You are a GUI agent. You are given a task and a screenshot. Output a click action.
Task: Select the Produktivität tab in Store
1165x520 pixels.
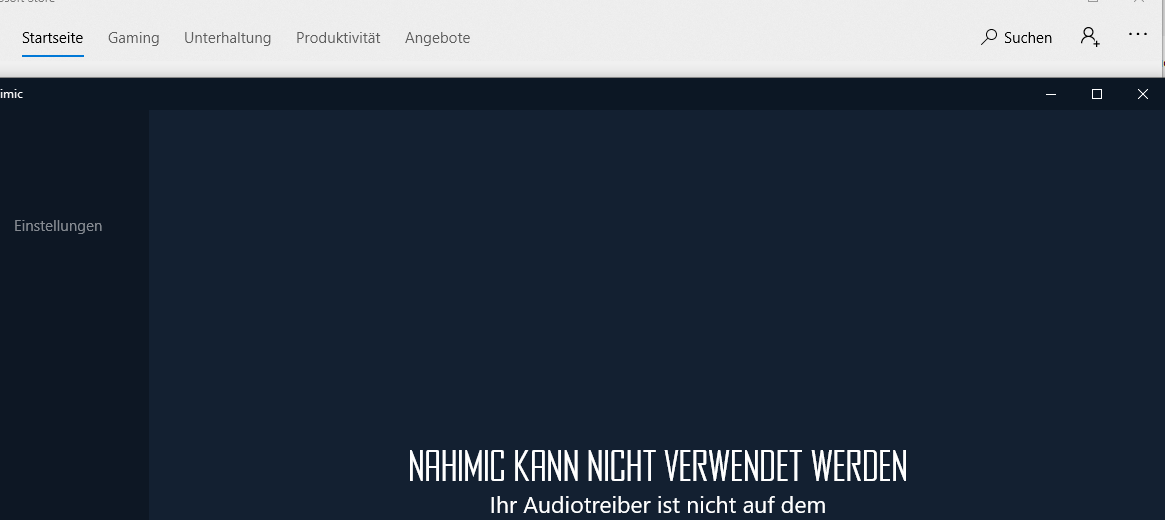[x=338, y=38]
